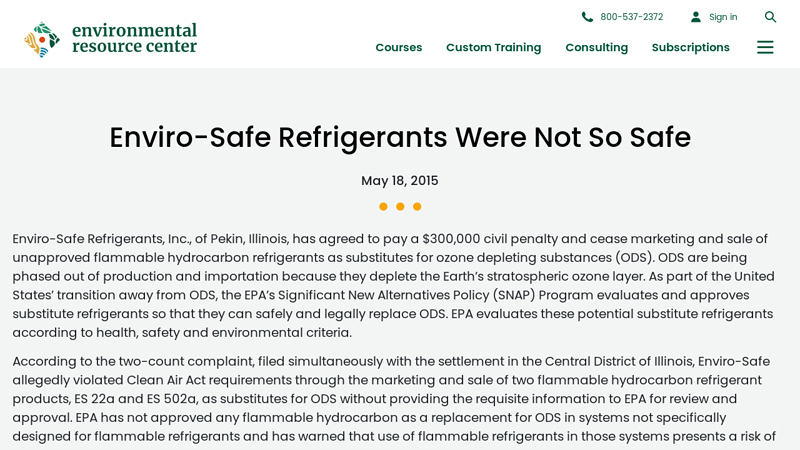Viewport: 800px width, 450px height.
Task: Click the Environmental Resource Center logo emblem
Action: 42,40
